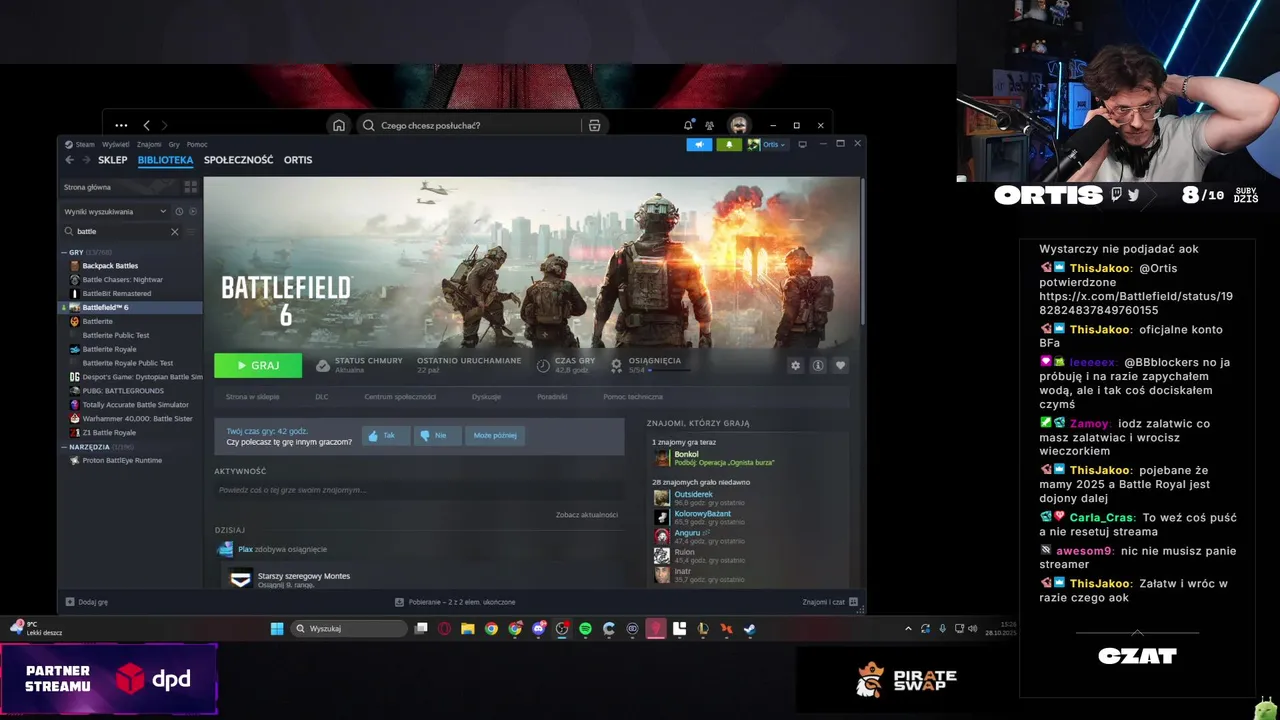
Task: Open the ORTIS profile tab
Action: click(298, 160)
